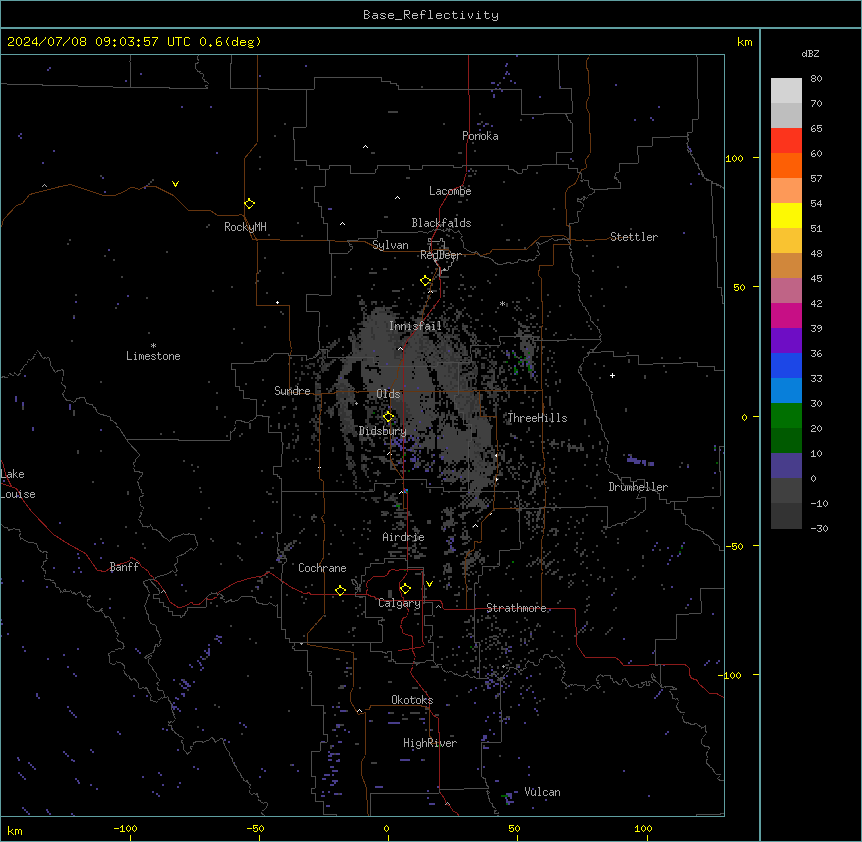The image size is (862, 842).
Task: Click the yellow V marker north of RockyMH road
Action: click(x=175, y=184)
